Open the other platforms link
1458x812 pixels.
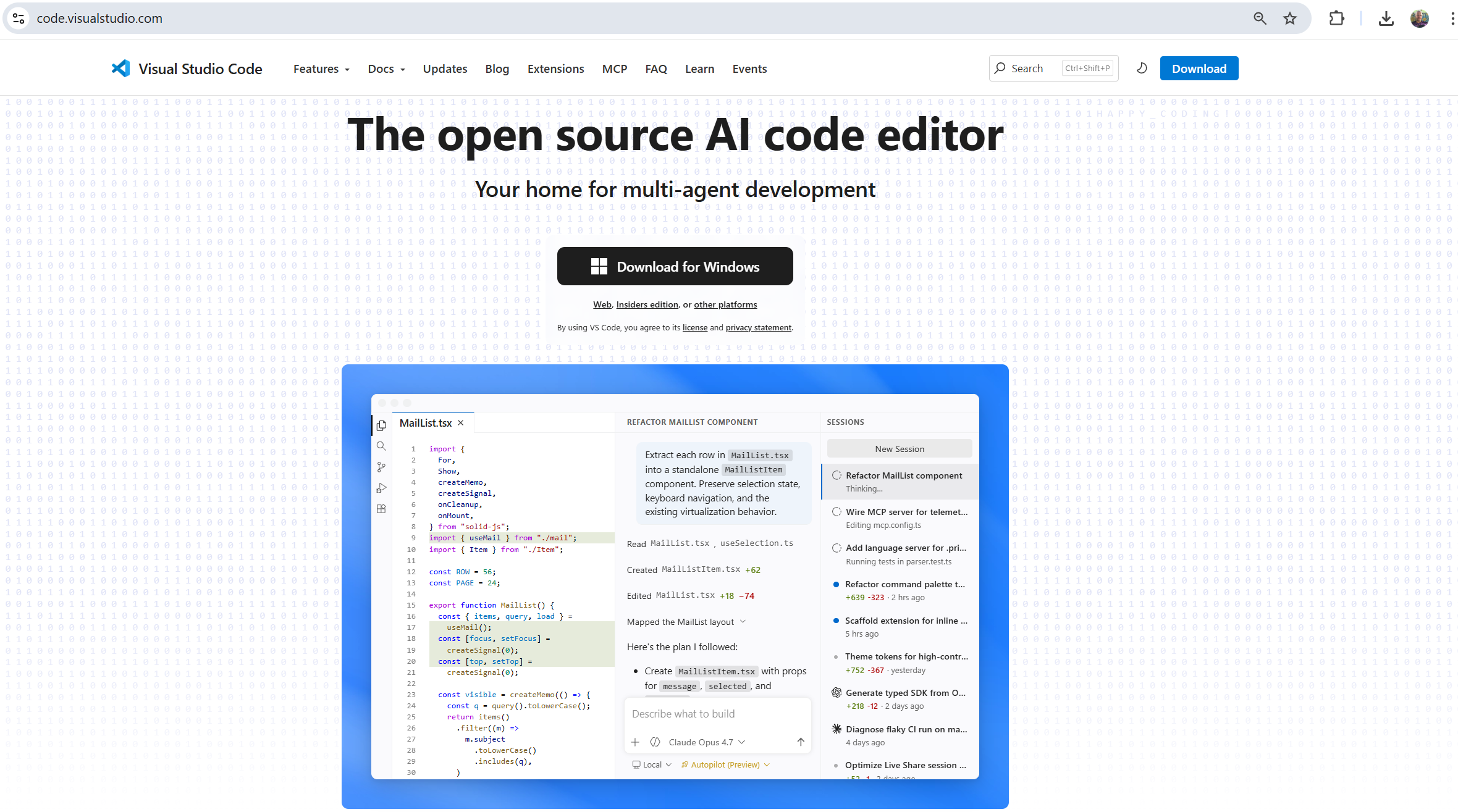725,304
